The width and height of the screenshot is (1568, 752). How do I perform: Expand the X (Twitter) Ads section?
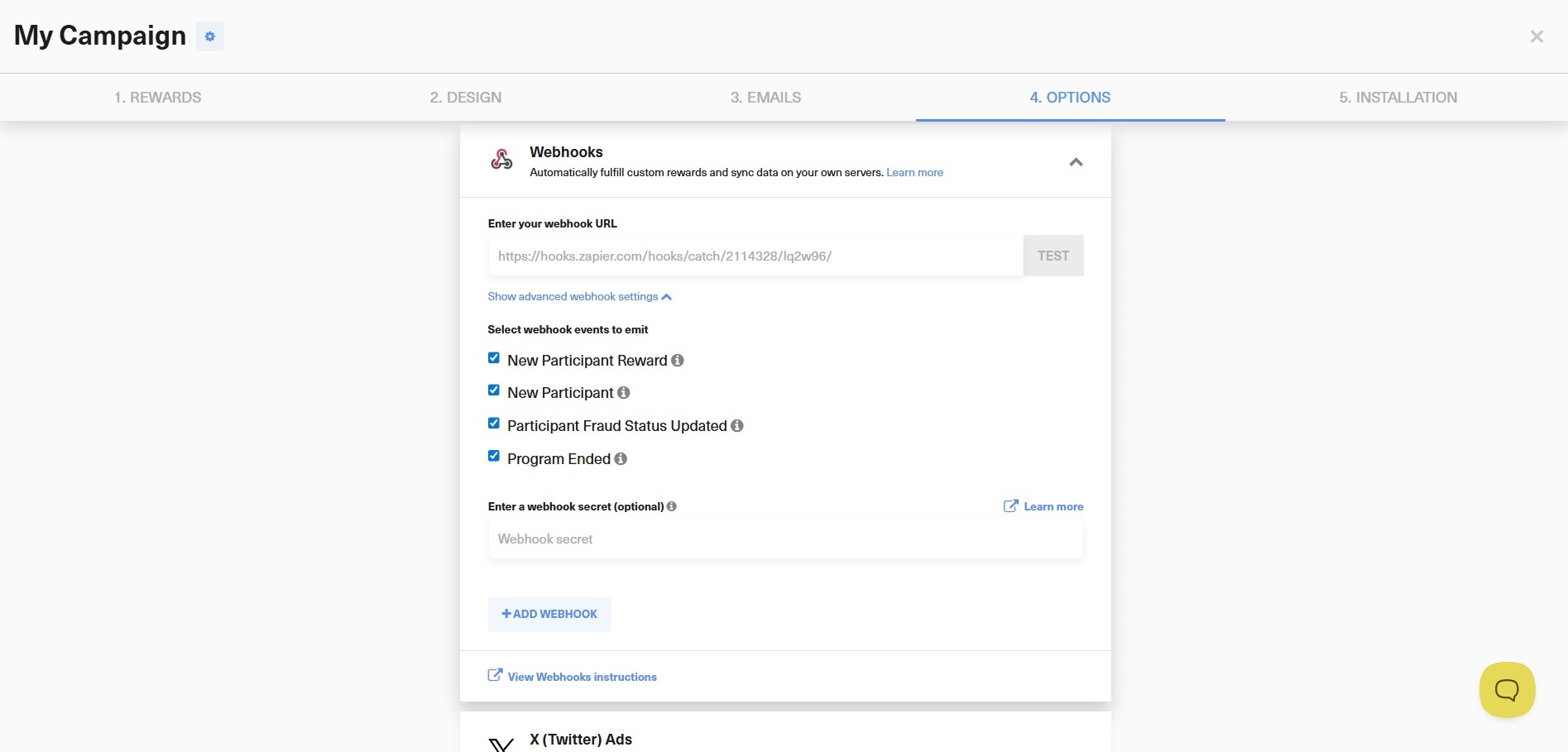coord(581,739)
